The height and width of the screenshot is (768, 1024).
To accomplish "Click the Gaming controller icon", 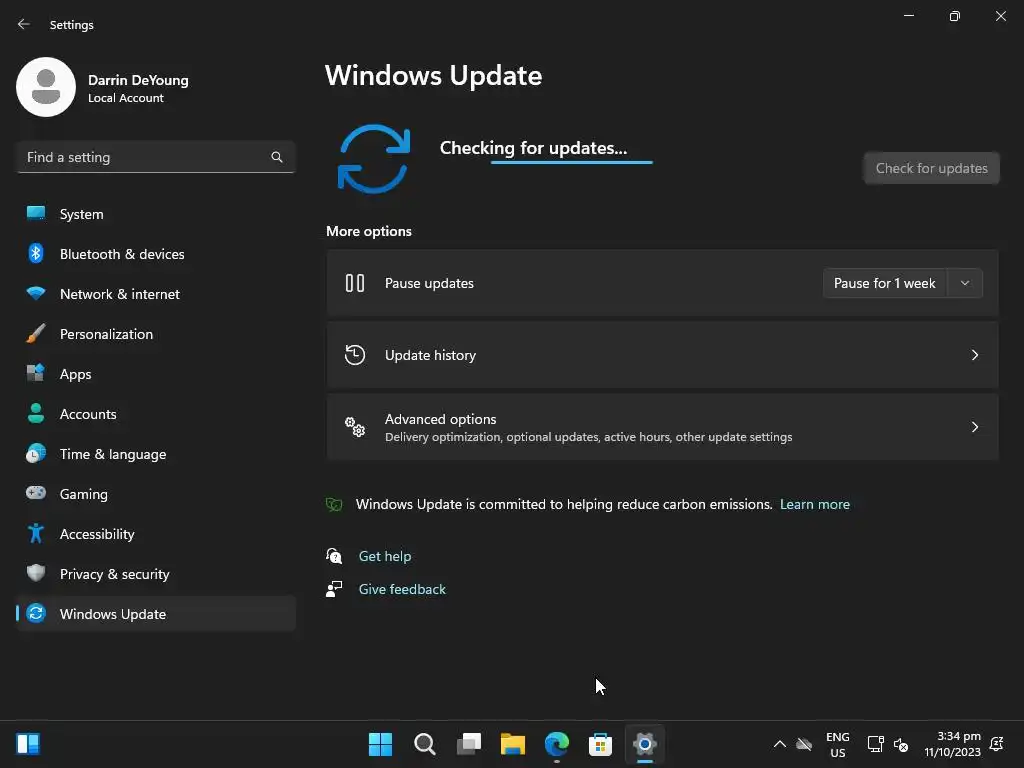I will click(x=36, y=493).
